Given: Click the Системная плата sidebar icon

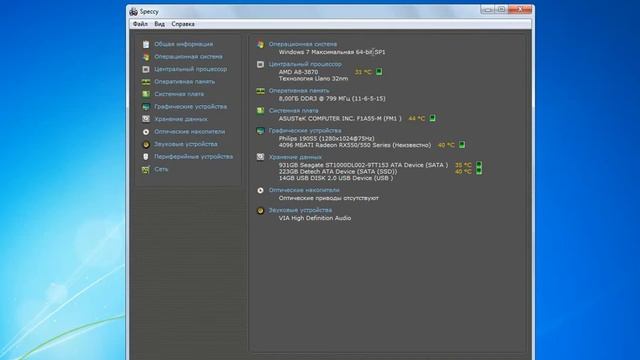Looking at the screenshot, I should (146, 94).
